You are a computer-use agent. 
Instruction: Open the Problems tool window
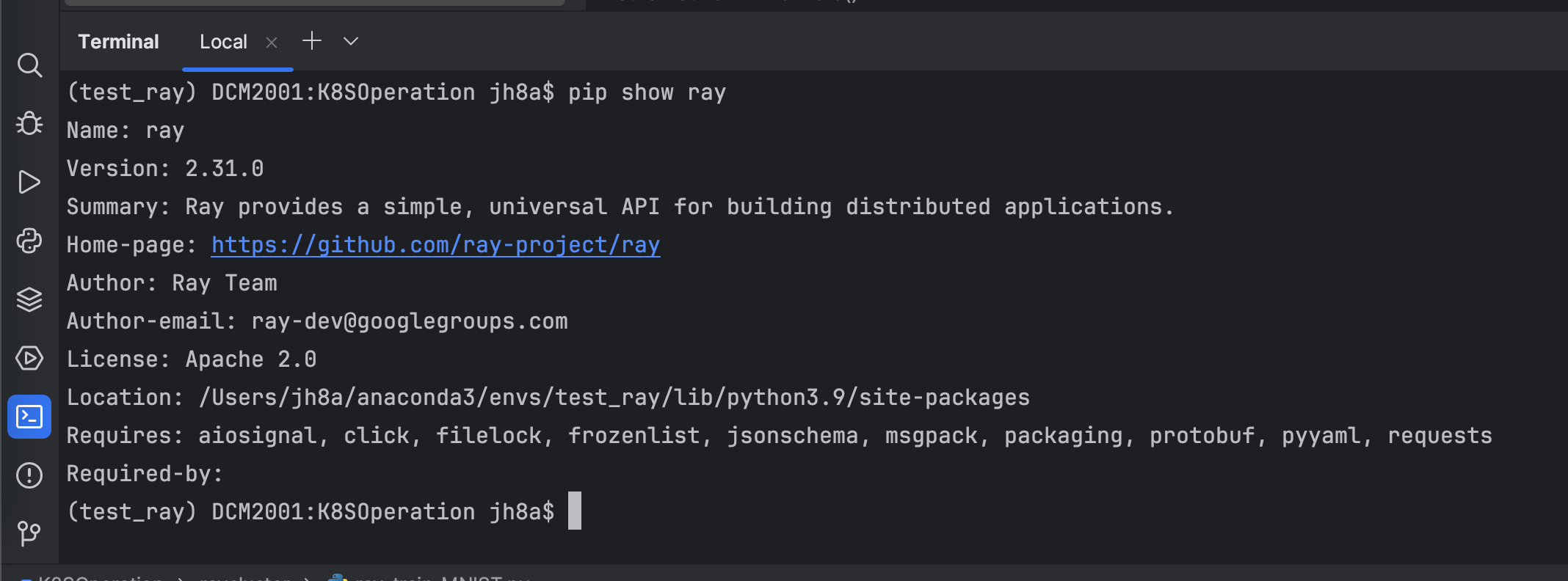coord(29,475)
